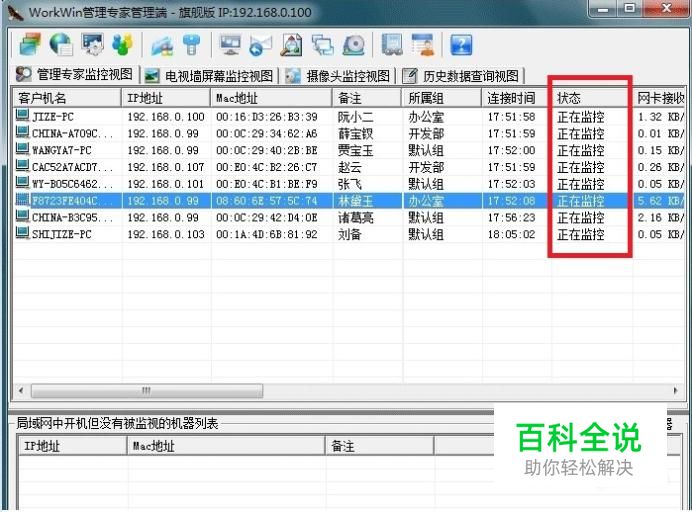Select client JIZE-PC in the list

[349, 117]
